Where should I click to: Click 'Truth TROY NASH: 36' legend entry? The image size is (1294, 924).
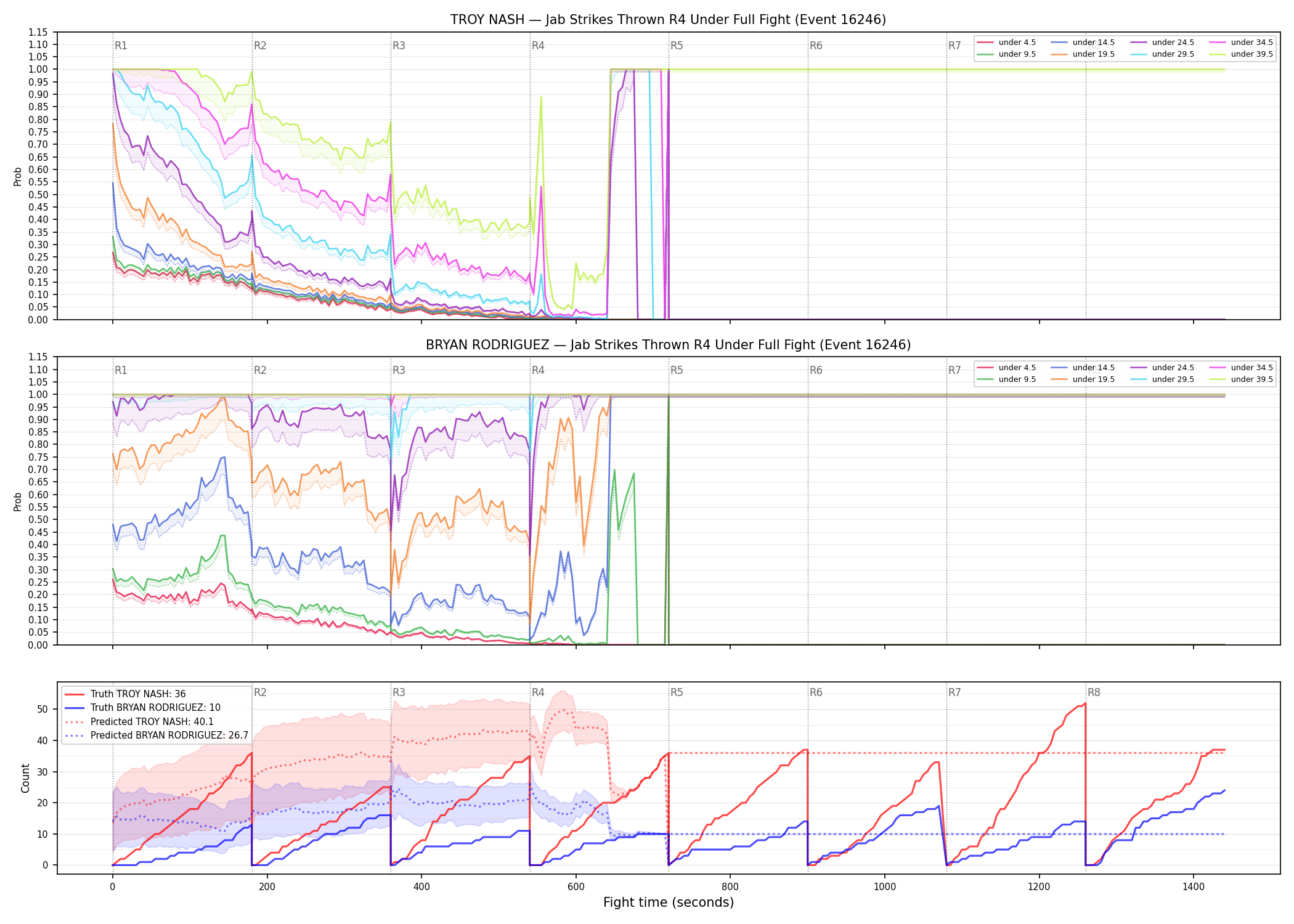(125, 694)
